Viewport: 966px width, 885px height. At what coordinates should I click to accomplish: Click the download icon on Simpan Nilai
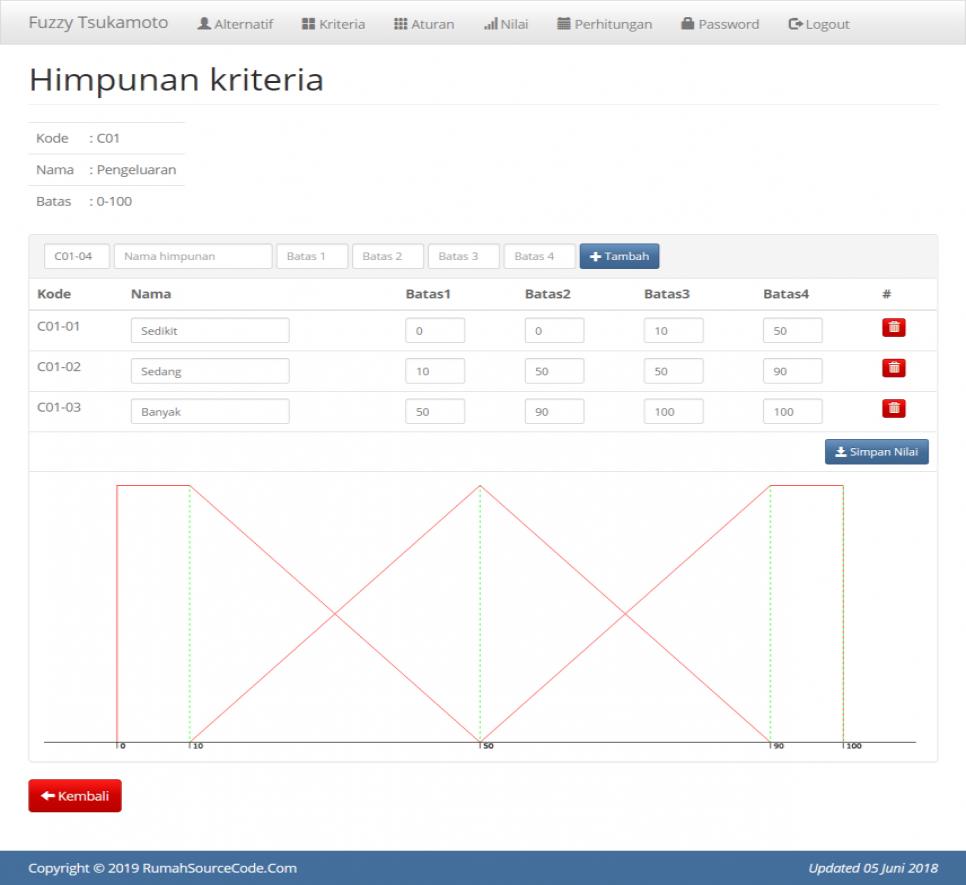840,451
